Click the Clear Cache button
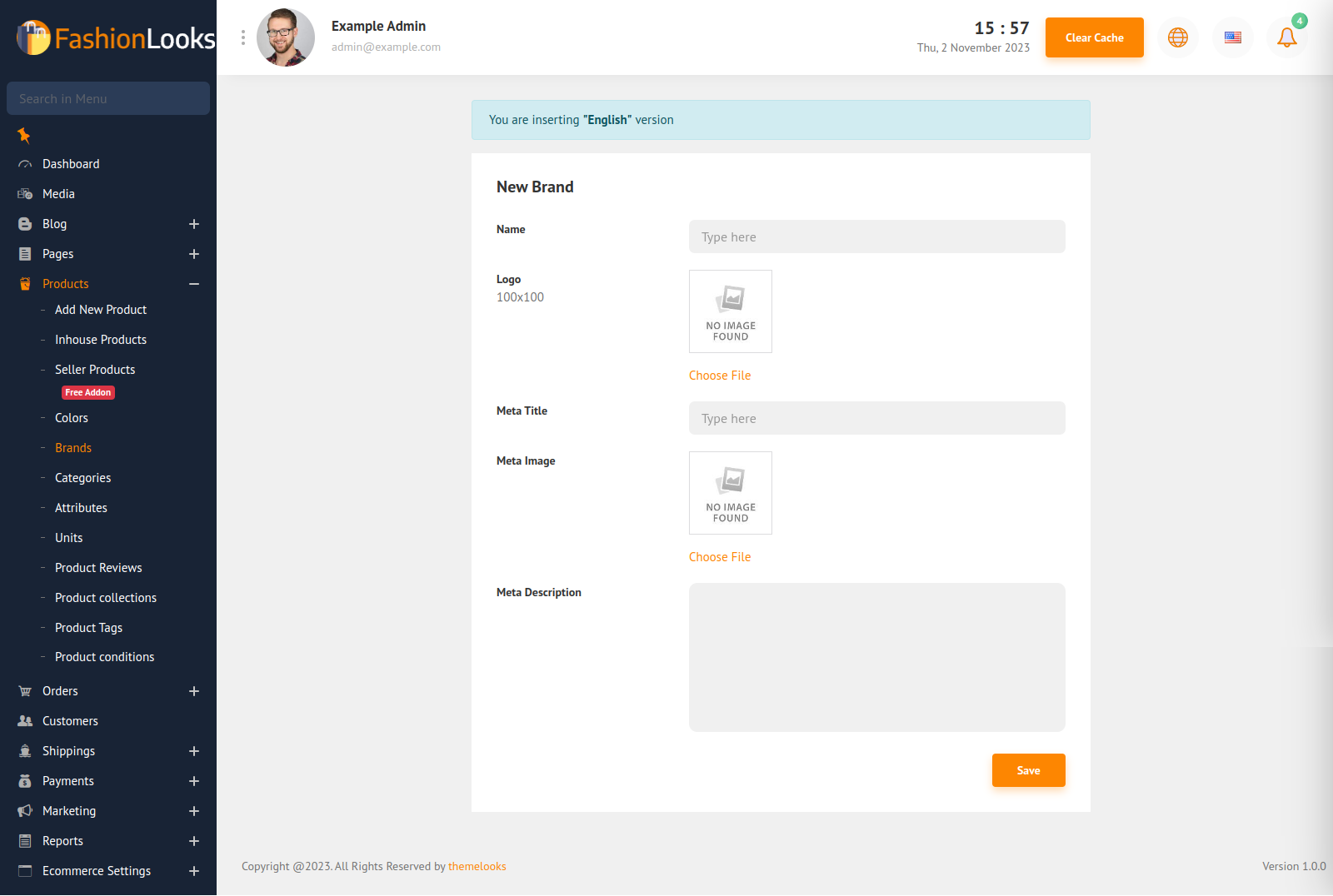 click(x=1094, y=37)
